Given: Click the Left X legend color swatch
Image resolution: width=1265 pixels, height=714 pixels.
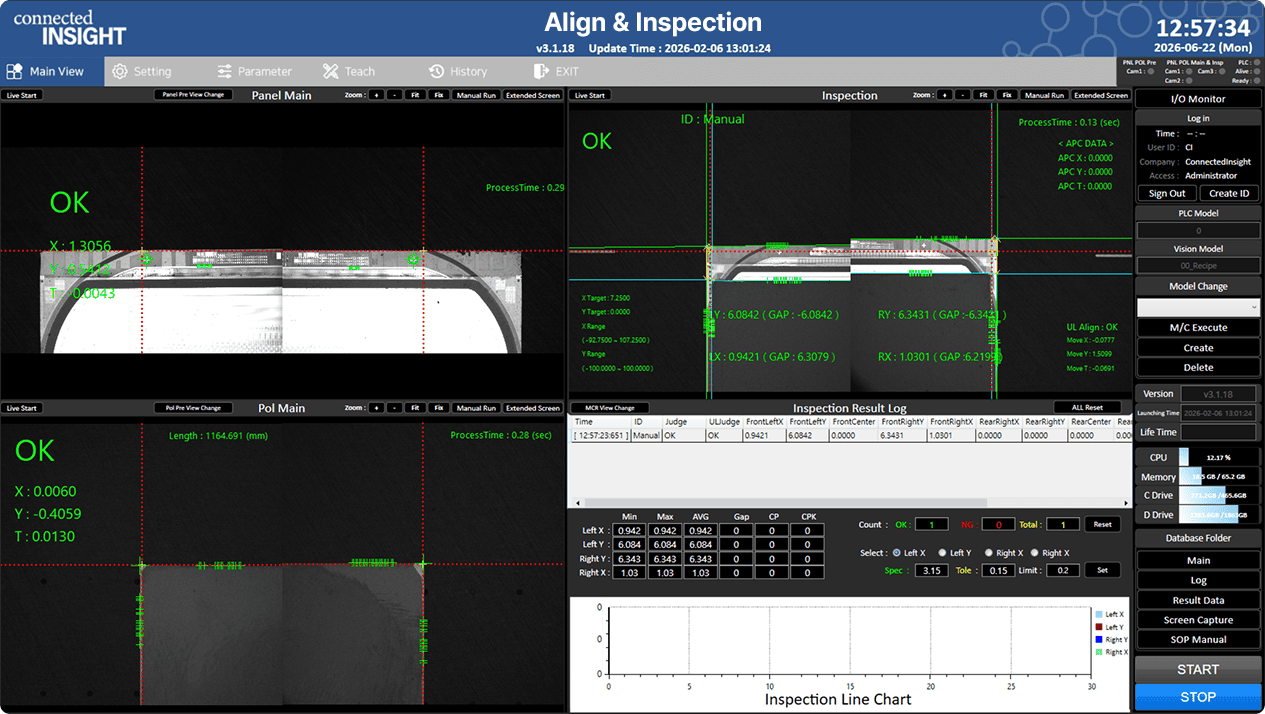Looking at the screenshot, I should pos(1099,614).
